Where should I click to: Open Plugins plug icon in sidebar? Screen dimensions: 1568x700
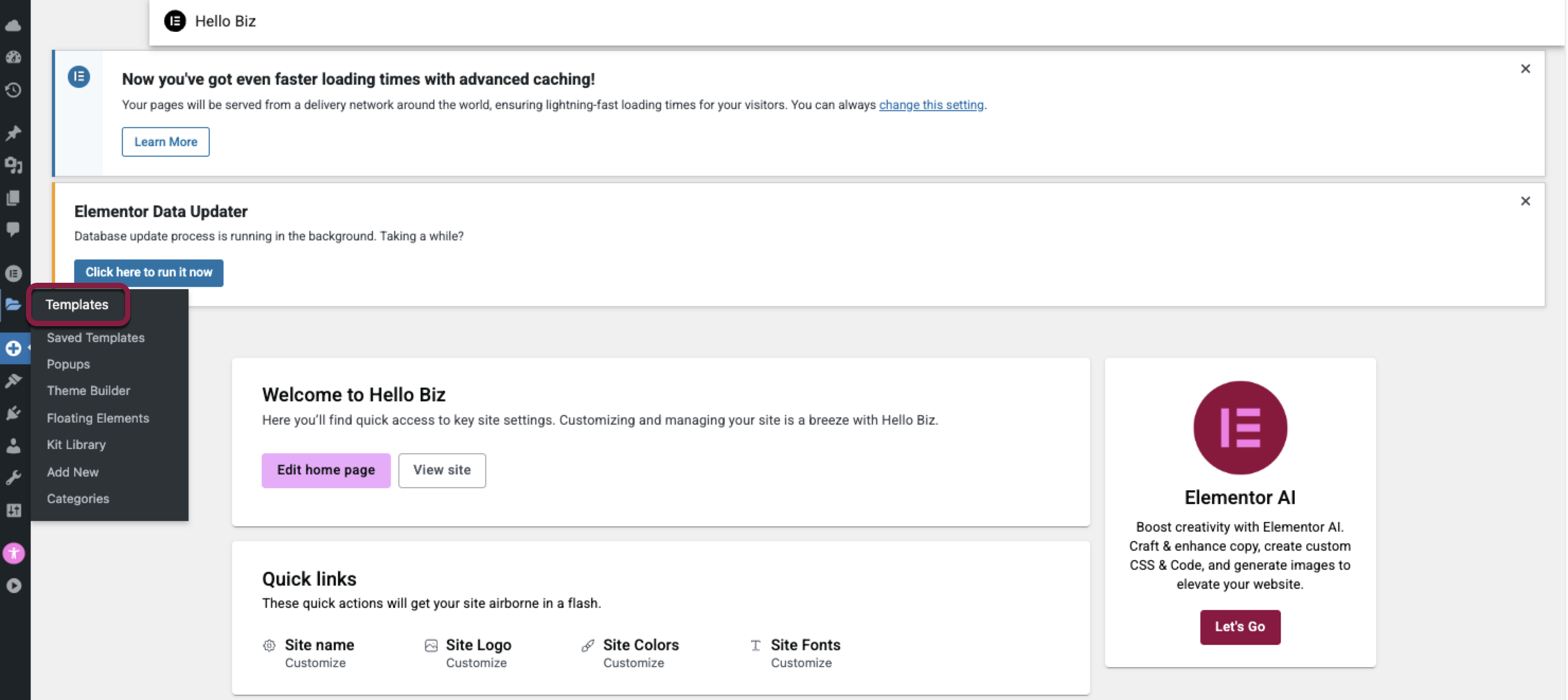coord(13,414)
